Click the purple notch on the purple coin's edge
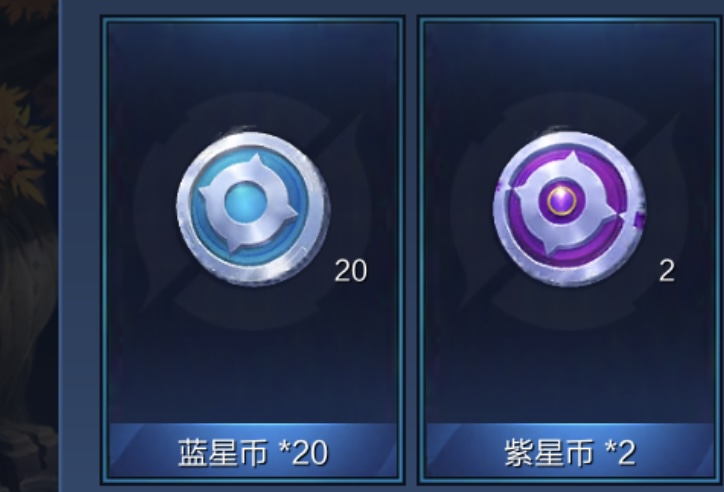 click(x=640, y=220)
